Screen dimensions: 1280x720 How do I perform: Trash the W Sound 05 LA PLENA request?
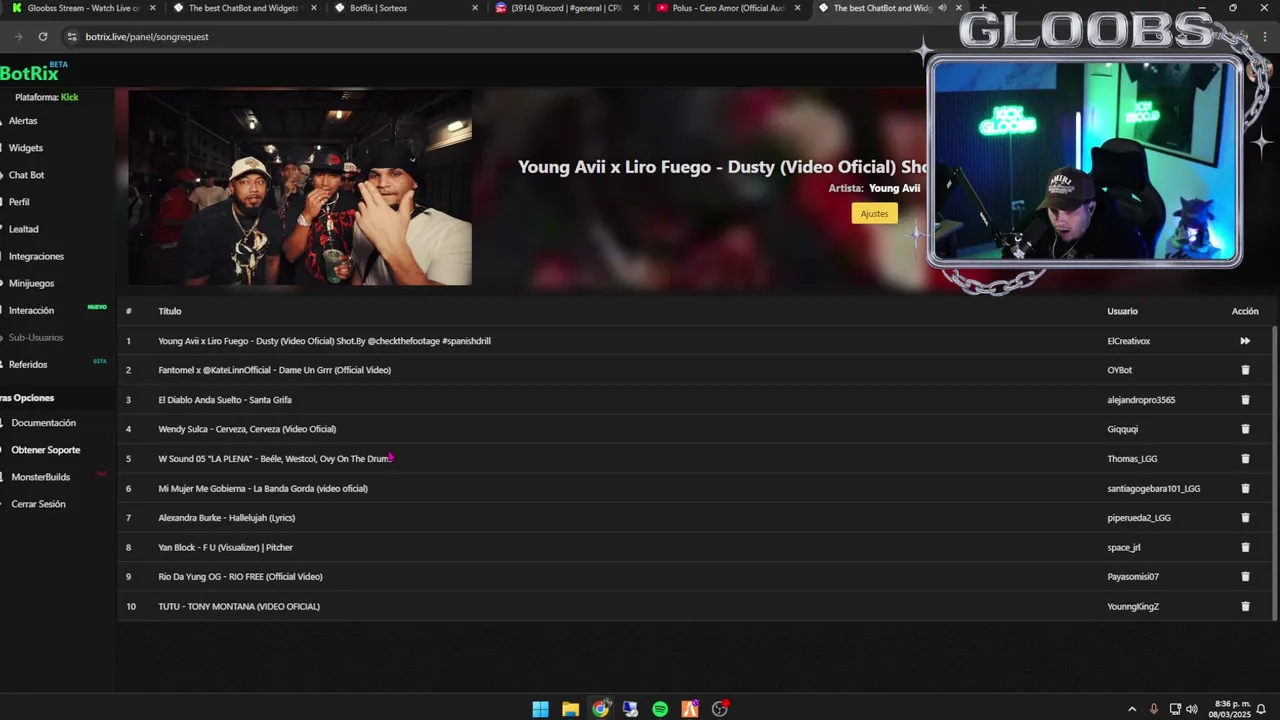point(1245,459)
